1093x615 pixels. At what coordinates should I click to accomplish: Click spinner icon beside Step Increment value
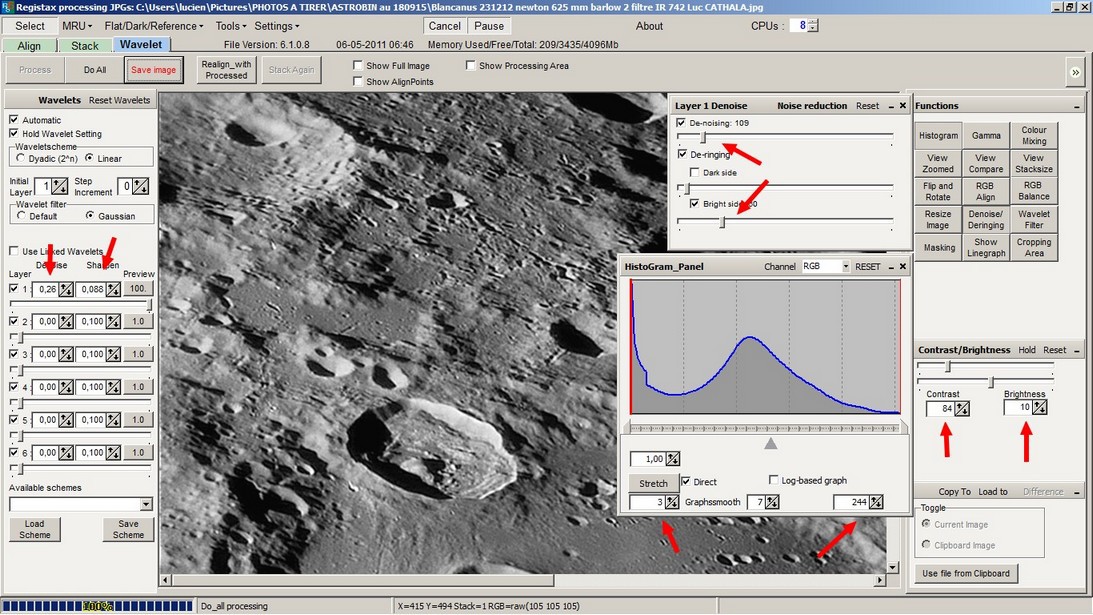(x=140, y=186)
